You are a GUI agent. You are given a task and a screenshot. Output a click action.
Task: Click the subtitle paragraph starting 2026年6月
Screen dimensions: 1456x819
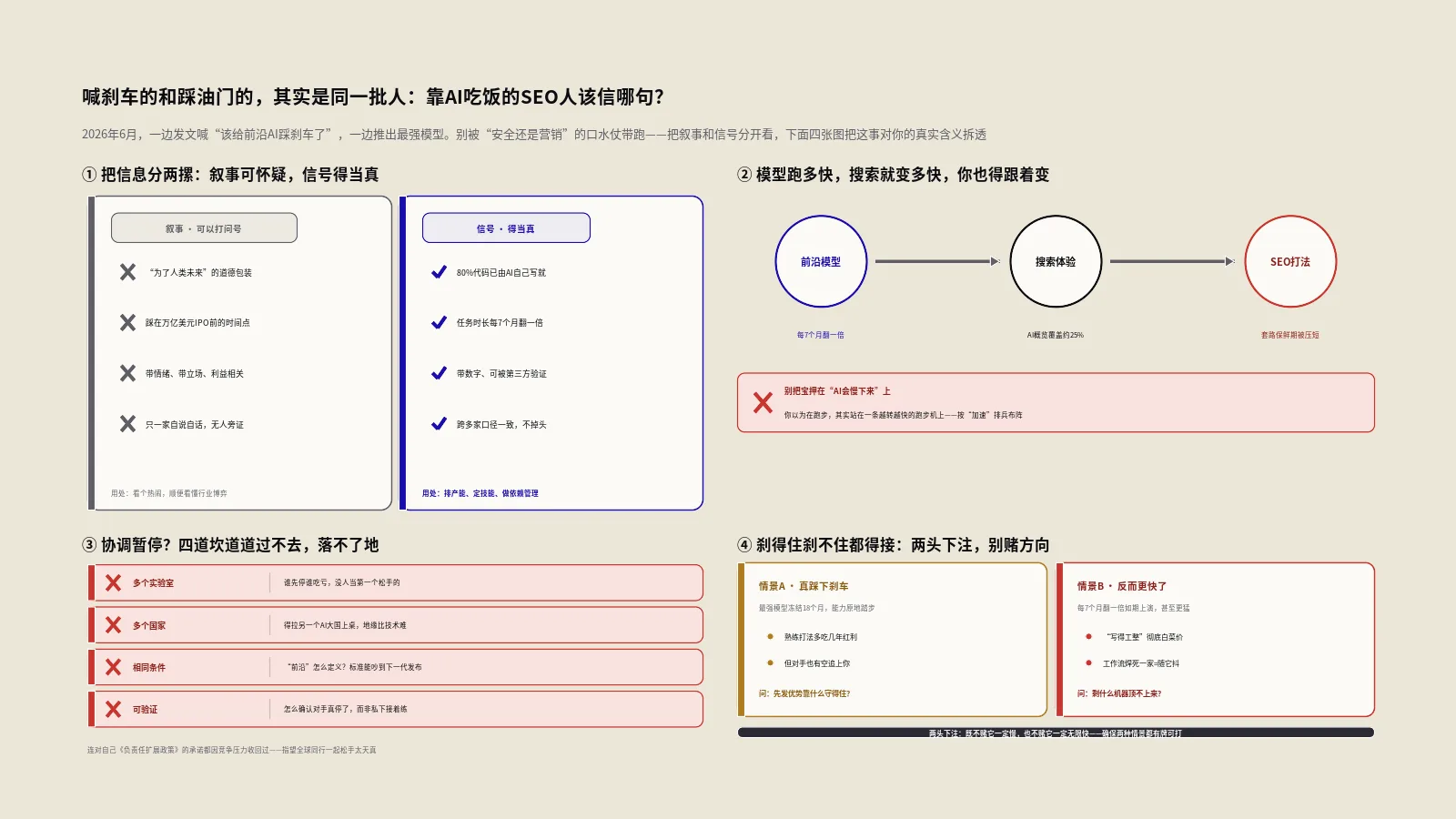tap(534, 135)
